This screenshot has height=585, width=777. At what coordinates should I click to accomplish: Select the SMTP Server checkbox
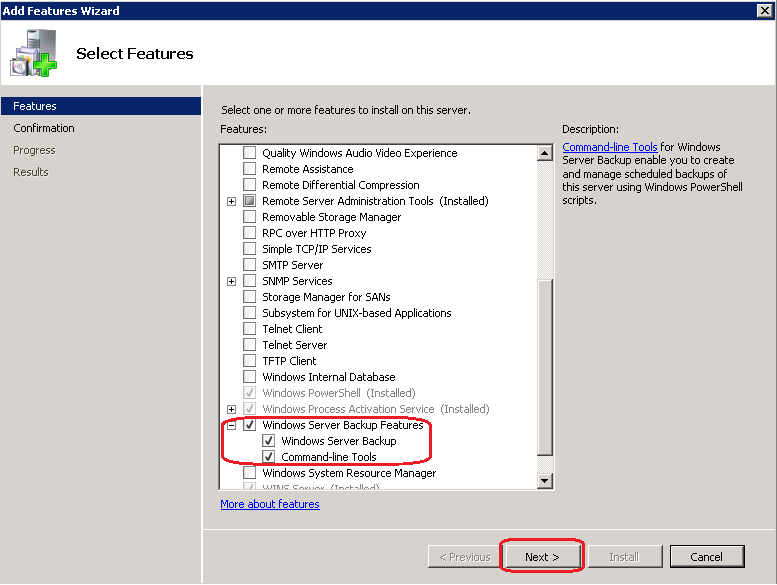249,265
